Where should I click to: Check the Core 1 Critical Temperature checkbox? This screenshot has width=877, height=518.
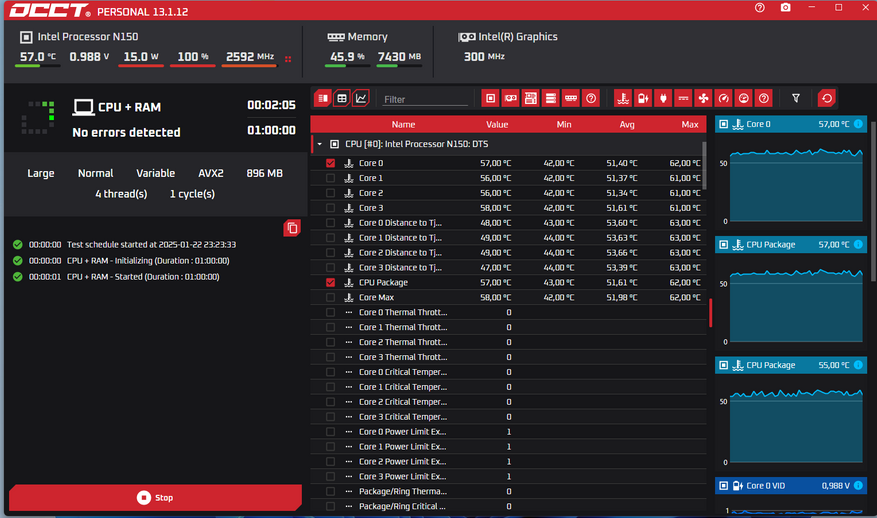[x=331, y=387]
